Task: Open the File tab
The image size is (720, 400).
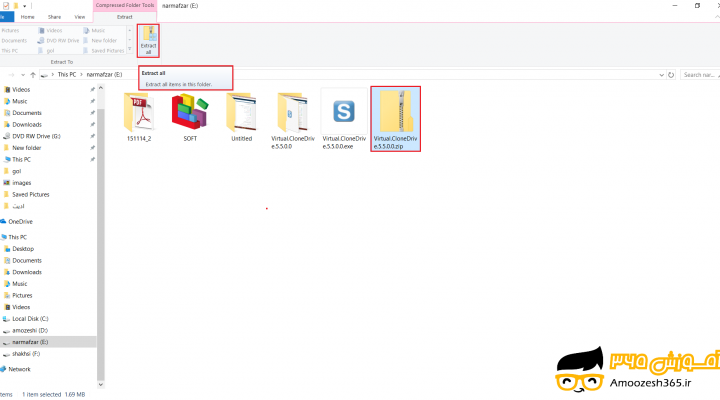Action: [6, 17]
